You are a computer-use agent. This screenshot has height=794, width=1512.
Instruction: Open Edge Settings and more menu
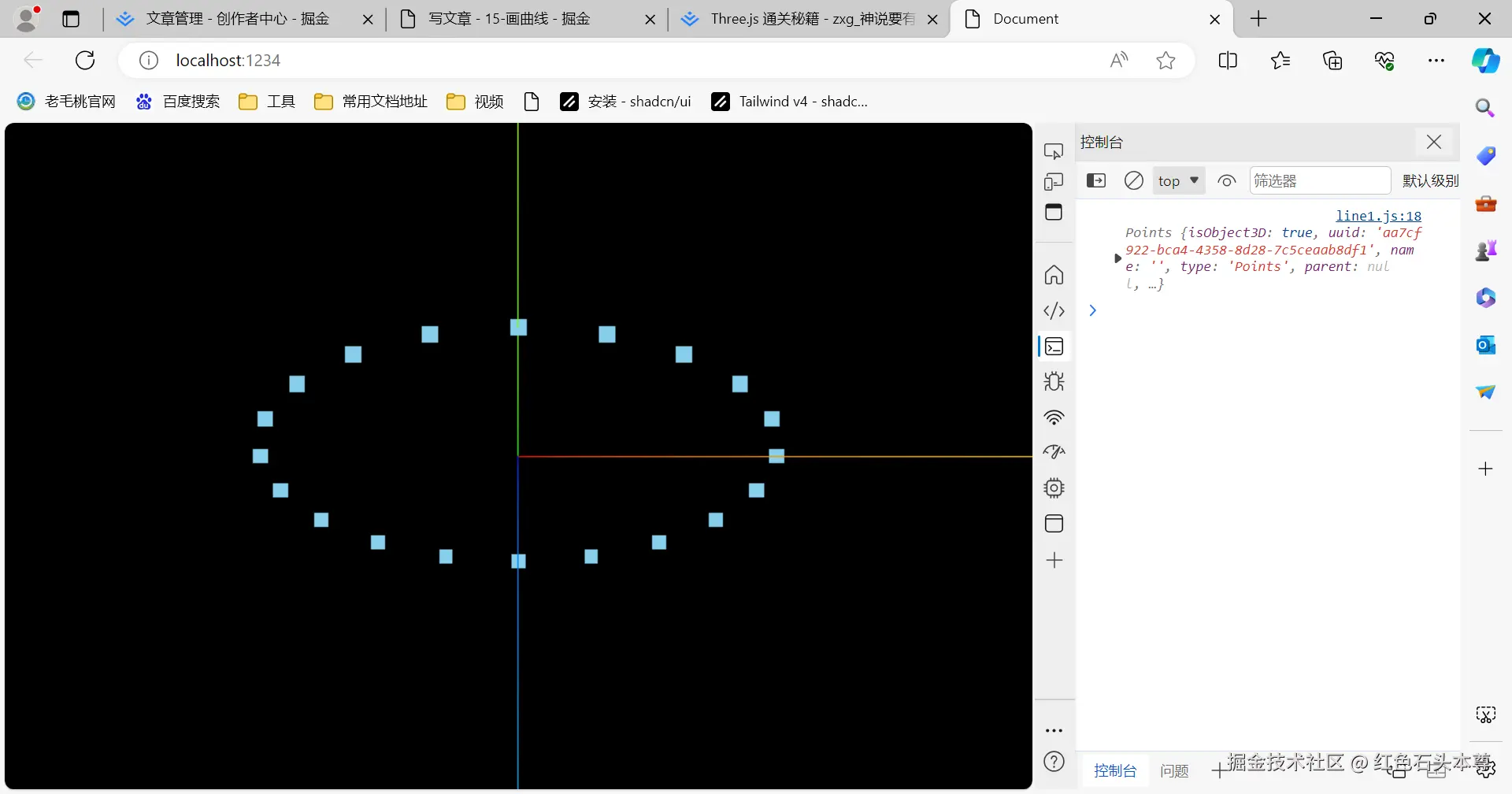[x=1436, y=61]
